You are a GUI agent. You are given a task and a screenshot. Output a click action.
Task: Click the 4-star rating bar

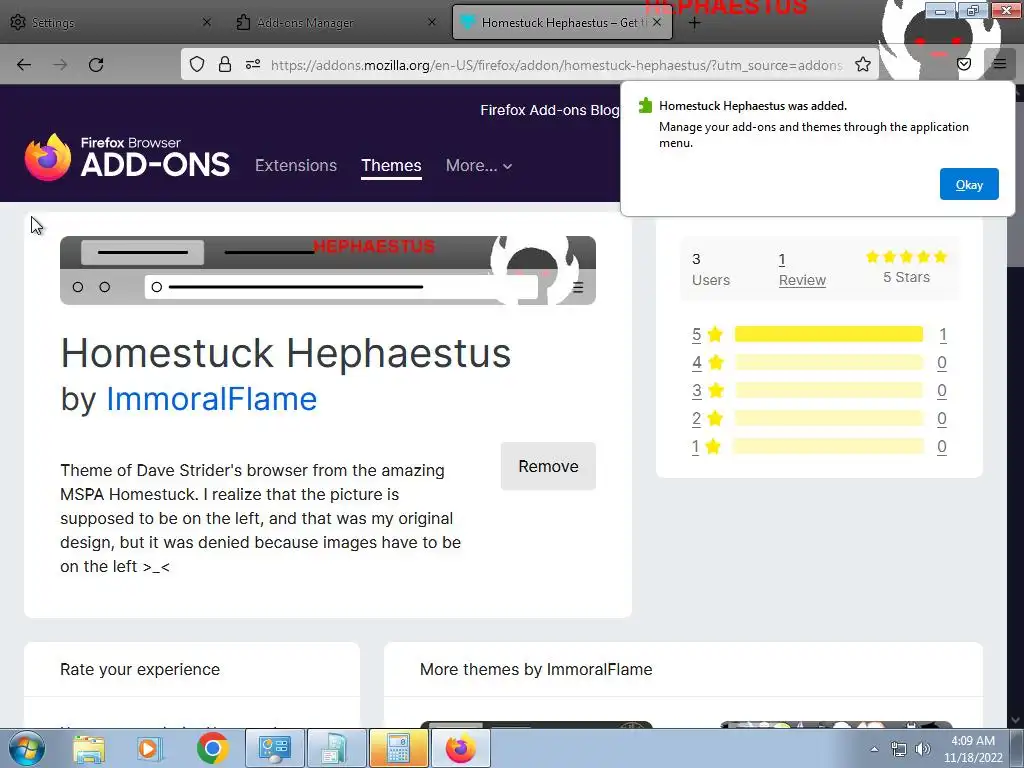(x=829, y=362)
